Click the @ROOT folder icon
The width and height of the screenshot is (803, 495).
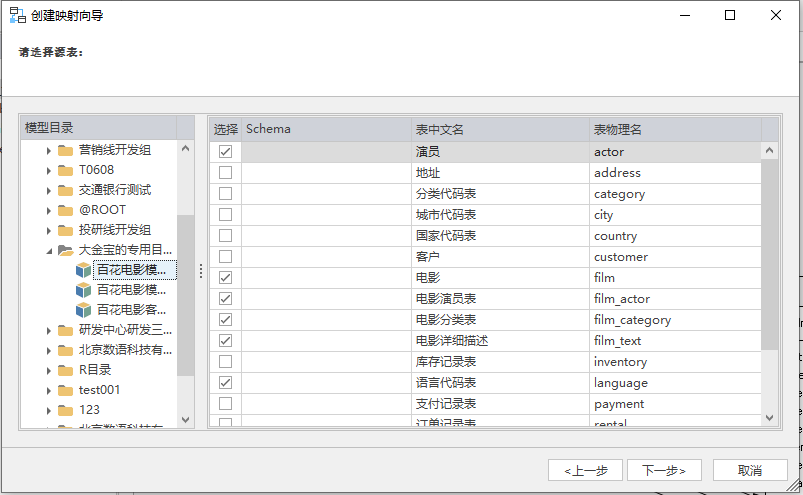(66, 210)
